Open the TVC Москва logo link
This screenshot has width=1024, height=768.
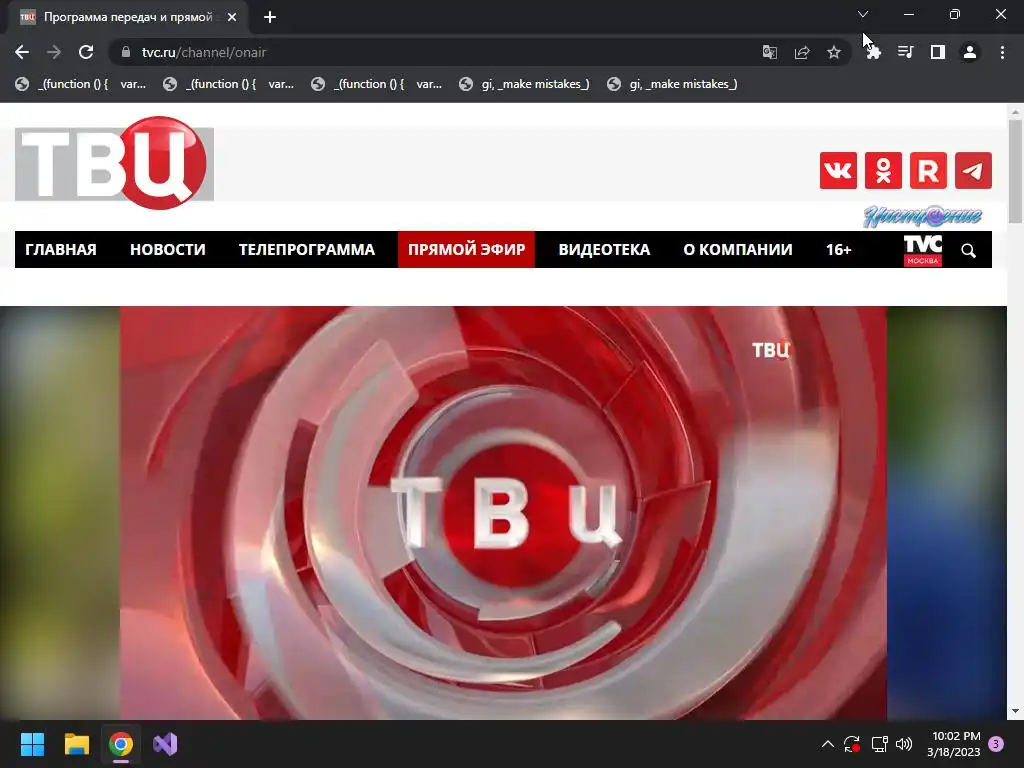[923, 250]
